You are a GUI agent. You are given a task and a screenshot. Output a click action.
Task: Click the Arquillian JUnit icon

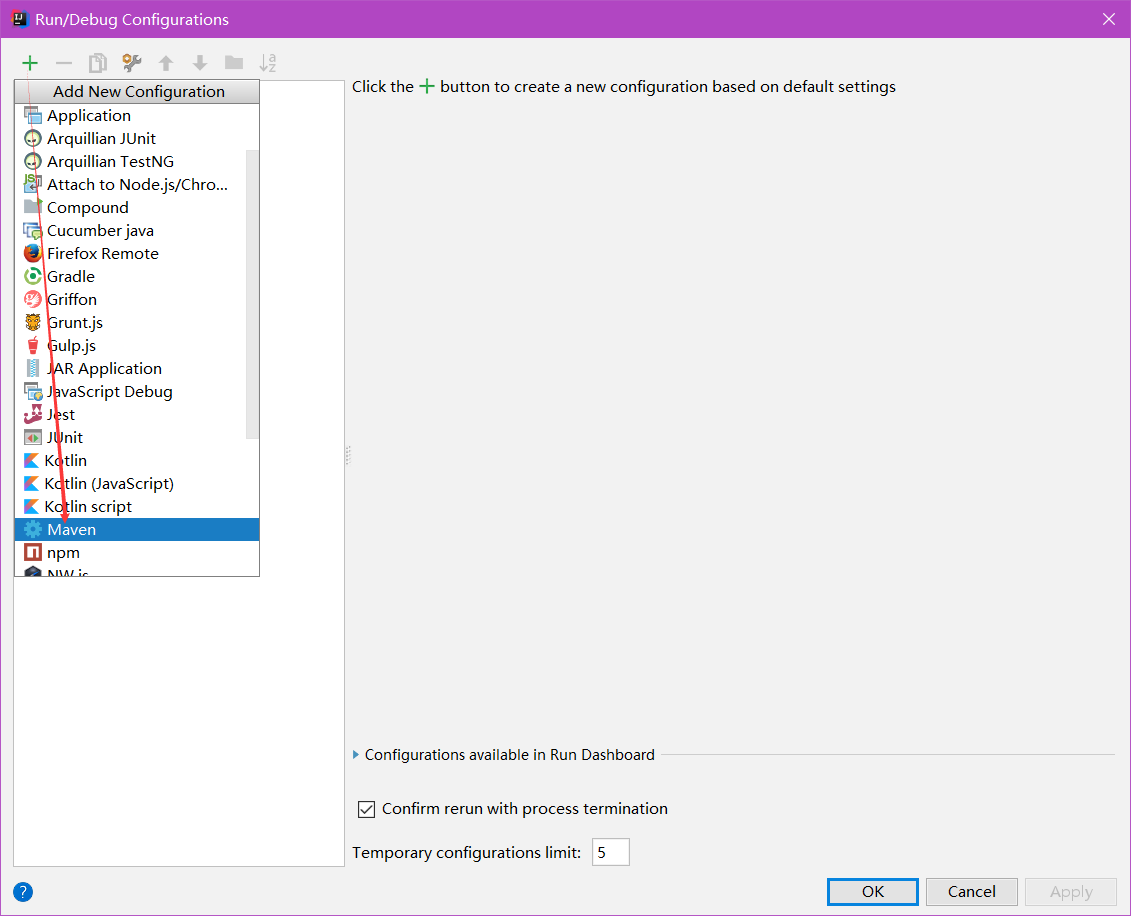tap(32, 138)
